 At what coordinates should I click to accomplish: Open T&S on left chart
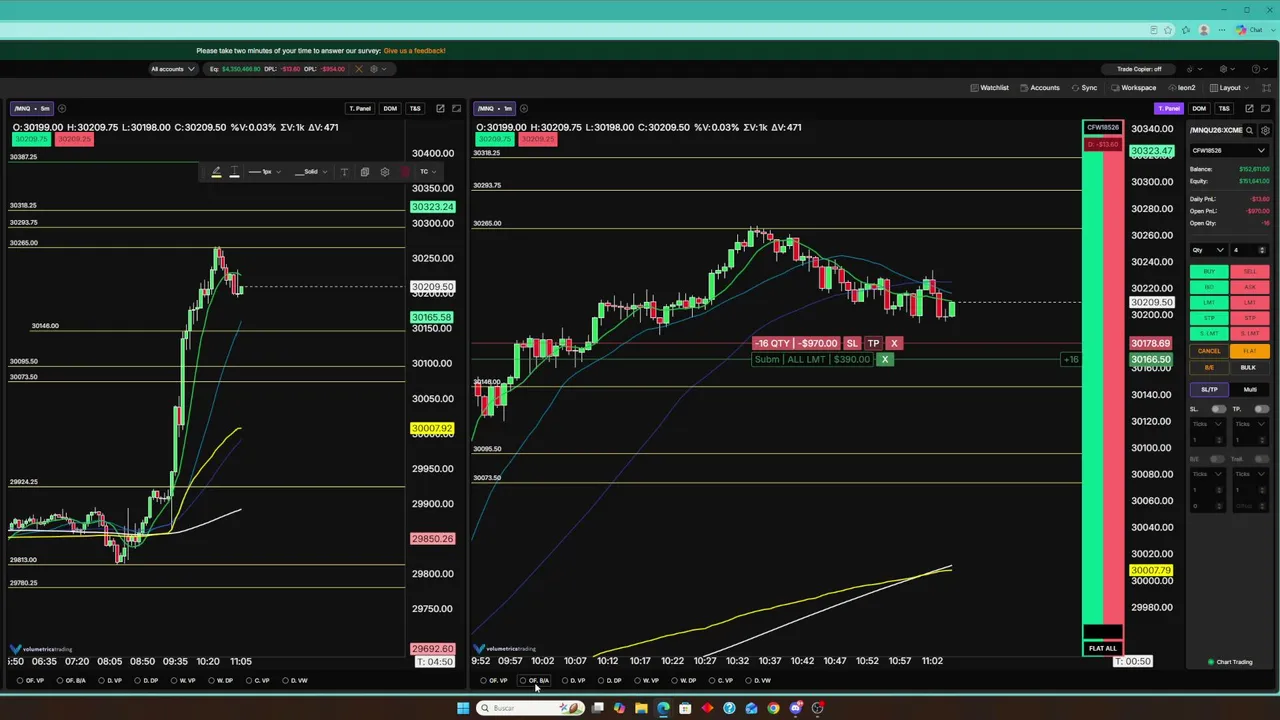[415, 108]
